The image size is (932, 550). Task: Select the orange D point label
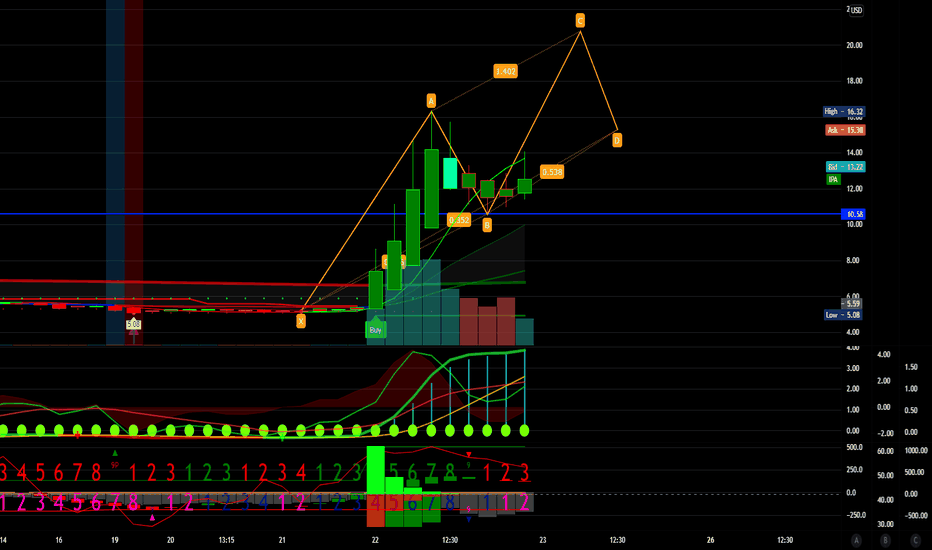617,140
